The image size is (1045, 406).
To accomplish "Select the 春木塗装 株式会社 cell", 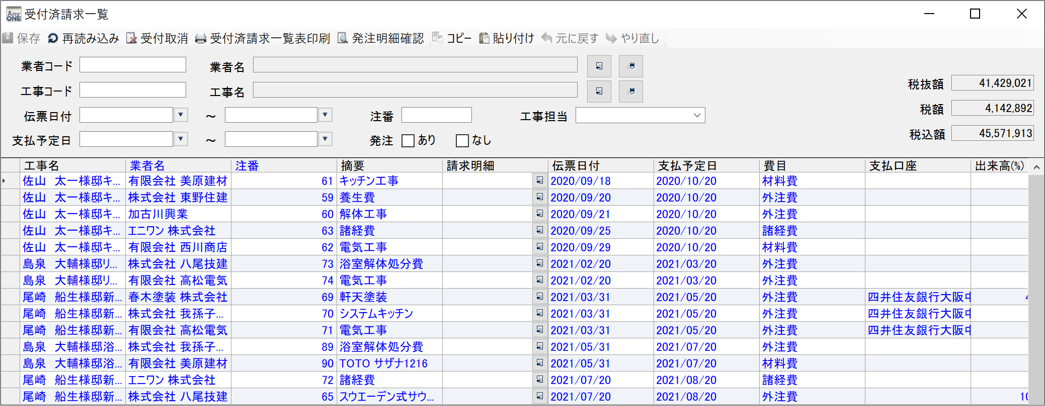I will point(178,297).
